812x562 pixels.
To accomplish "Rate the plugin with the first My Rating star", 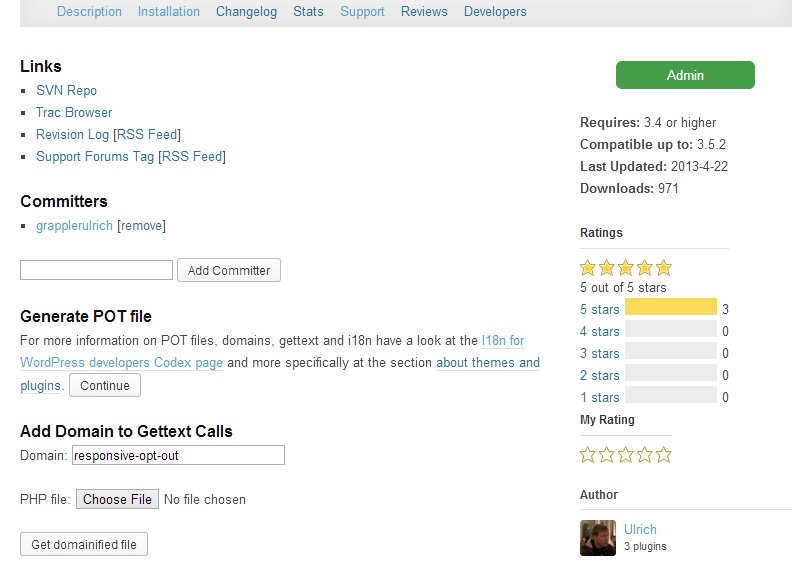I will coord(588,455).
